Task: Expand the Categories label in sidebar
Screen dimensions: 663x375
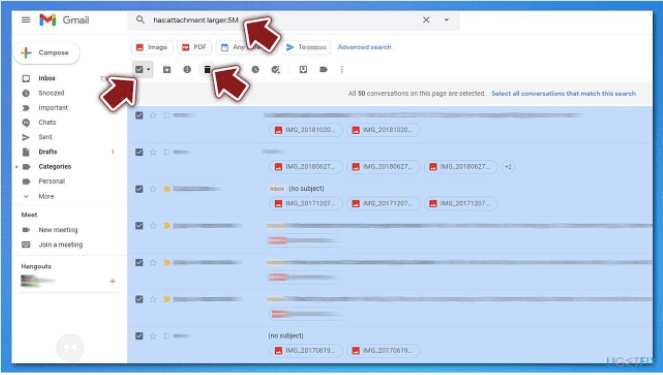Action: pyautogui.click(x=16, y=167)
